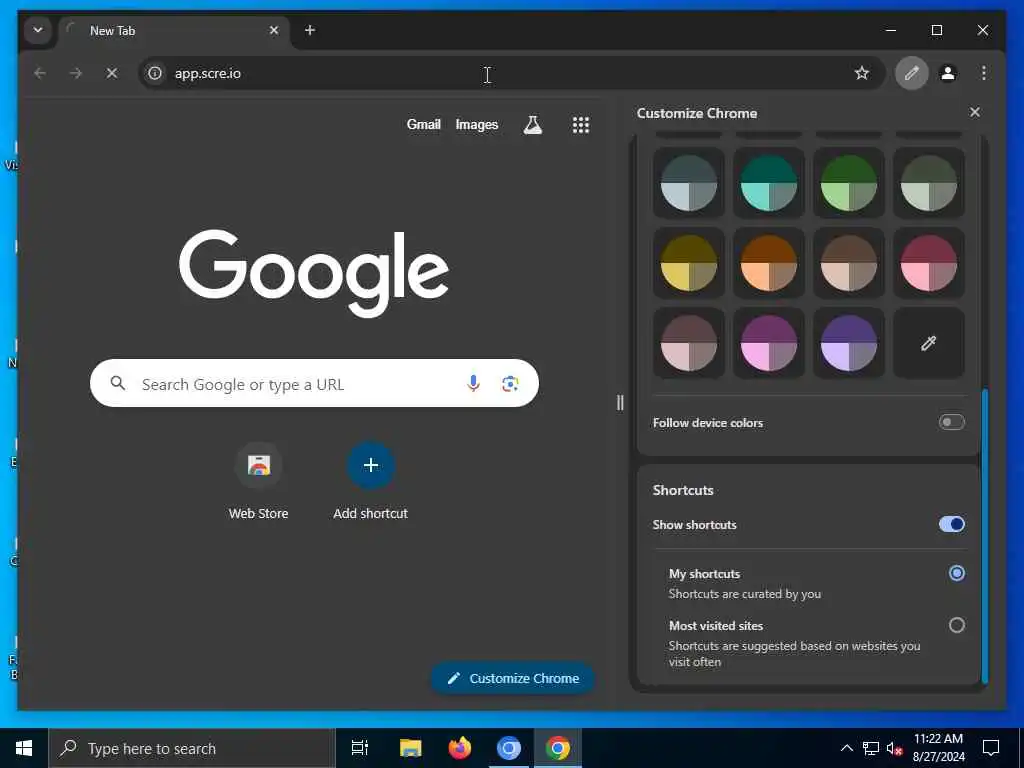Screen dimensions: 1024x768
Task: Stop loading the page
Action: click(x=112, y=73)
